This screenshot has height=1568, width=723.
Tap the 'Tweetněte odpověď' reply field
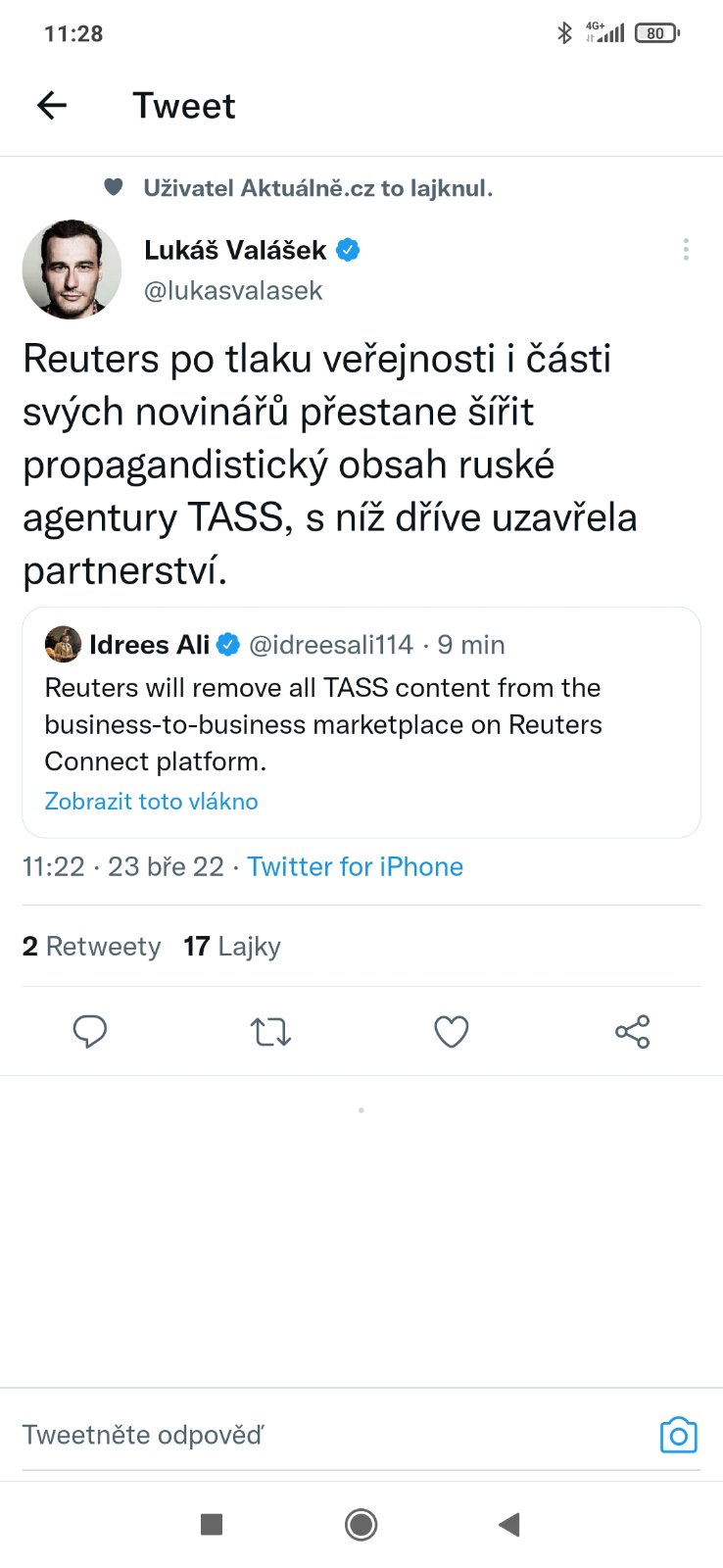pos(294,1436)
